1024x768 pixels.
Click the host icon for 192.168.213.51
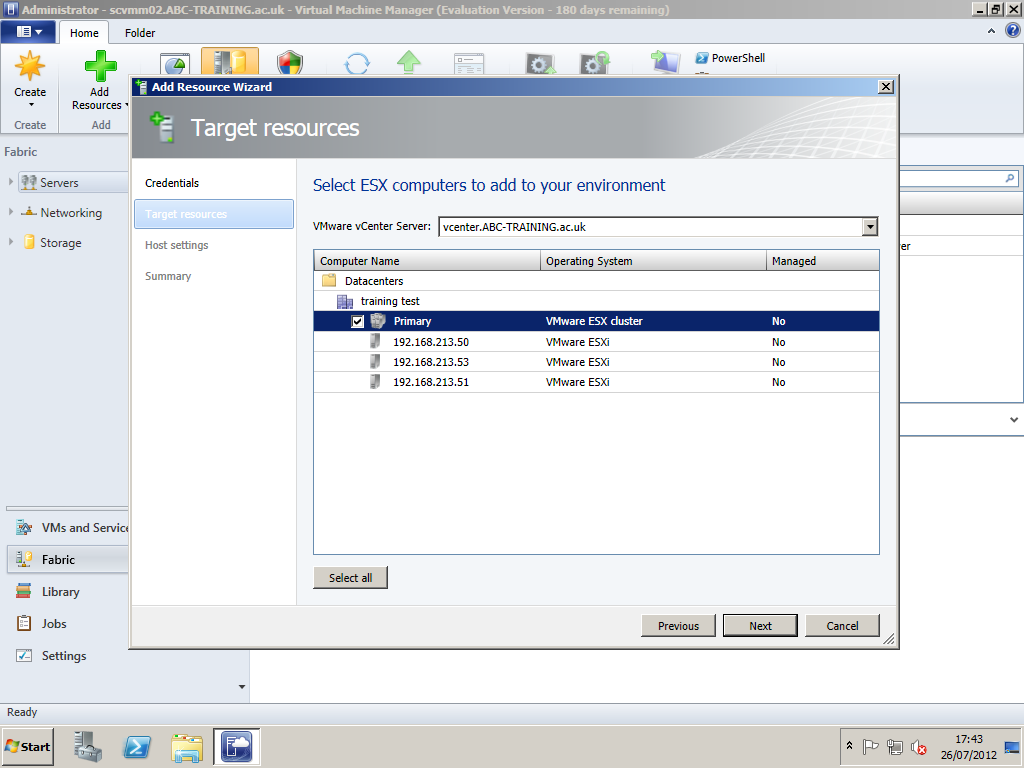point(375,382)
